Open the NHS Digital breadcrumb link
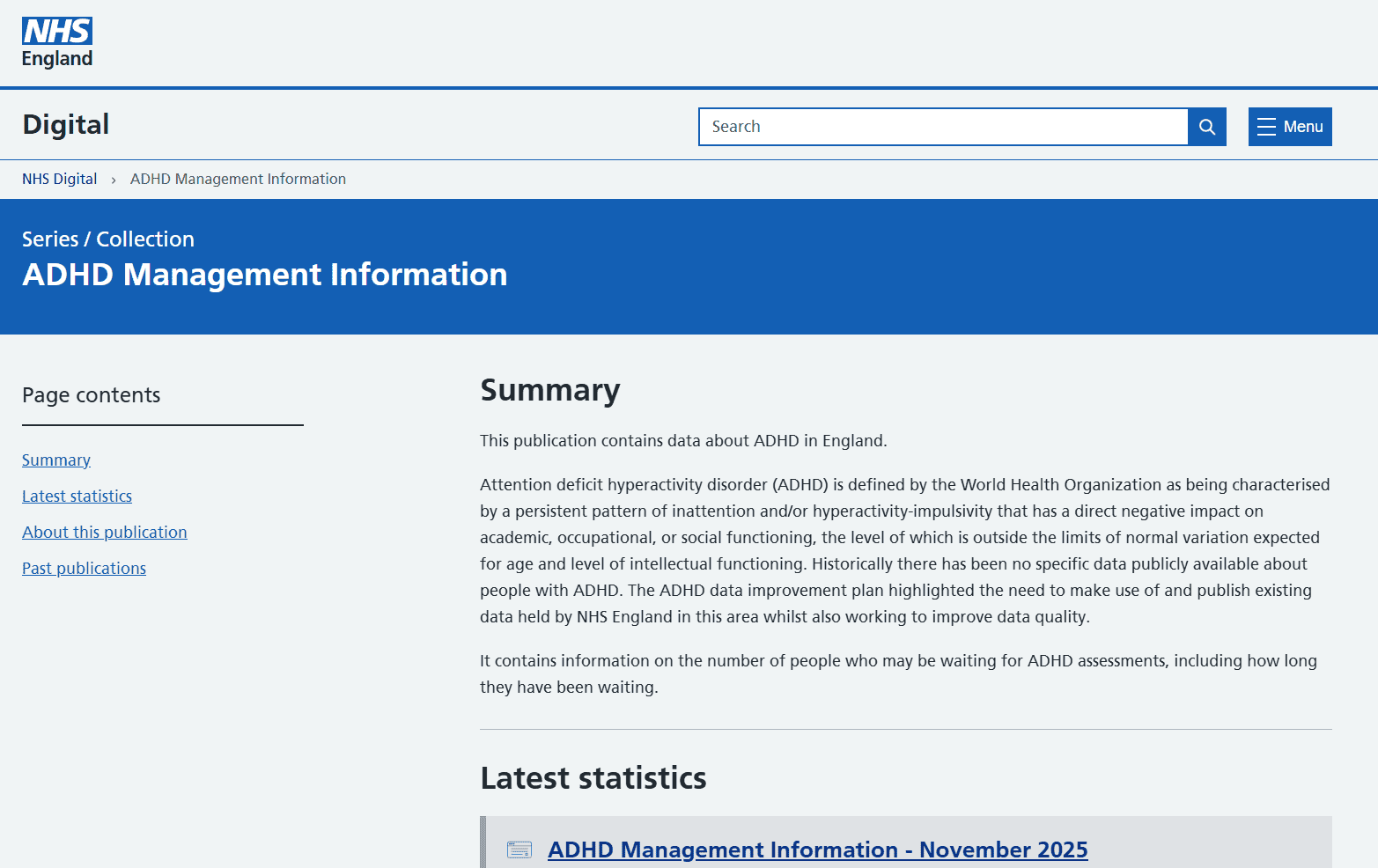1378x868 pixels. [x=60, y=179]
